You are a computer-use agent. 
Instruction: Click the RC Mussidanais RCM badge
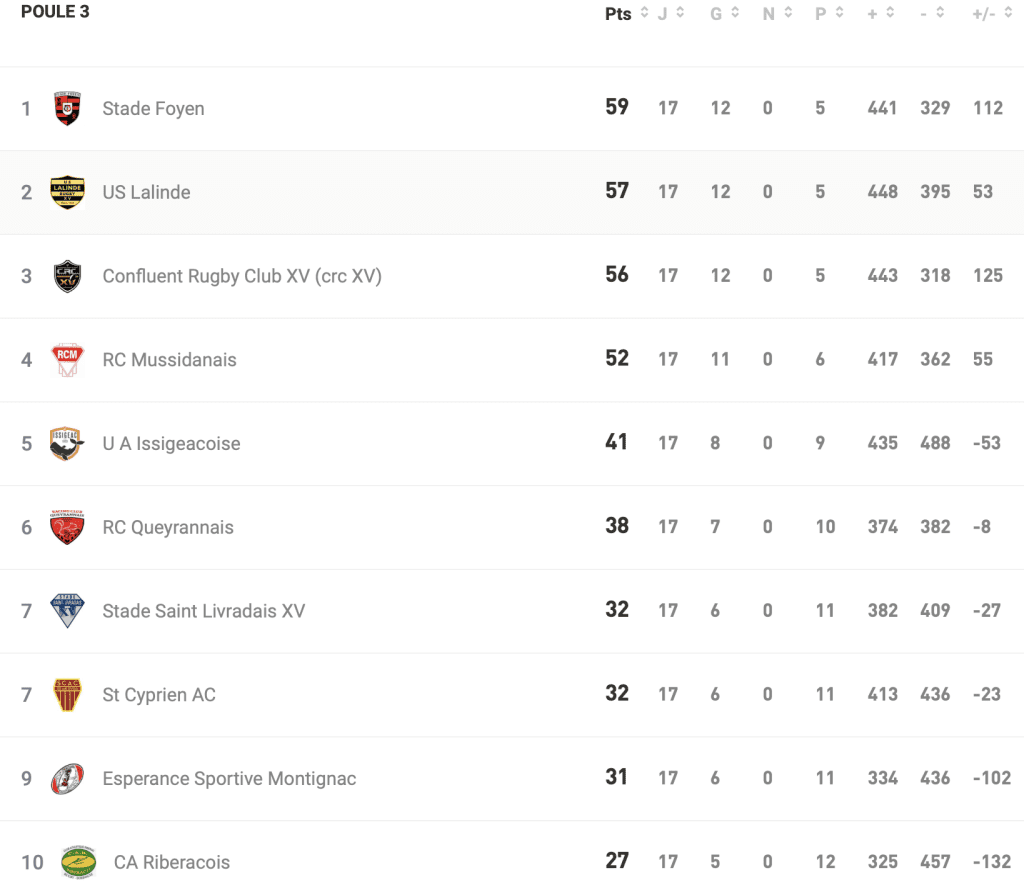(68, 360)
